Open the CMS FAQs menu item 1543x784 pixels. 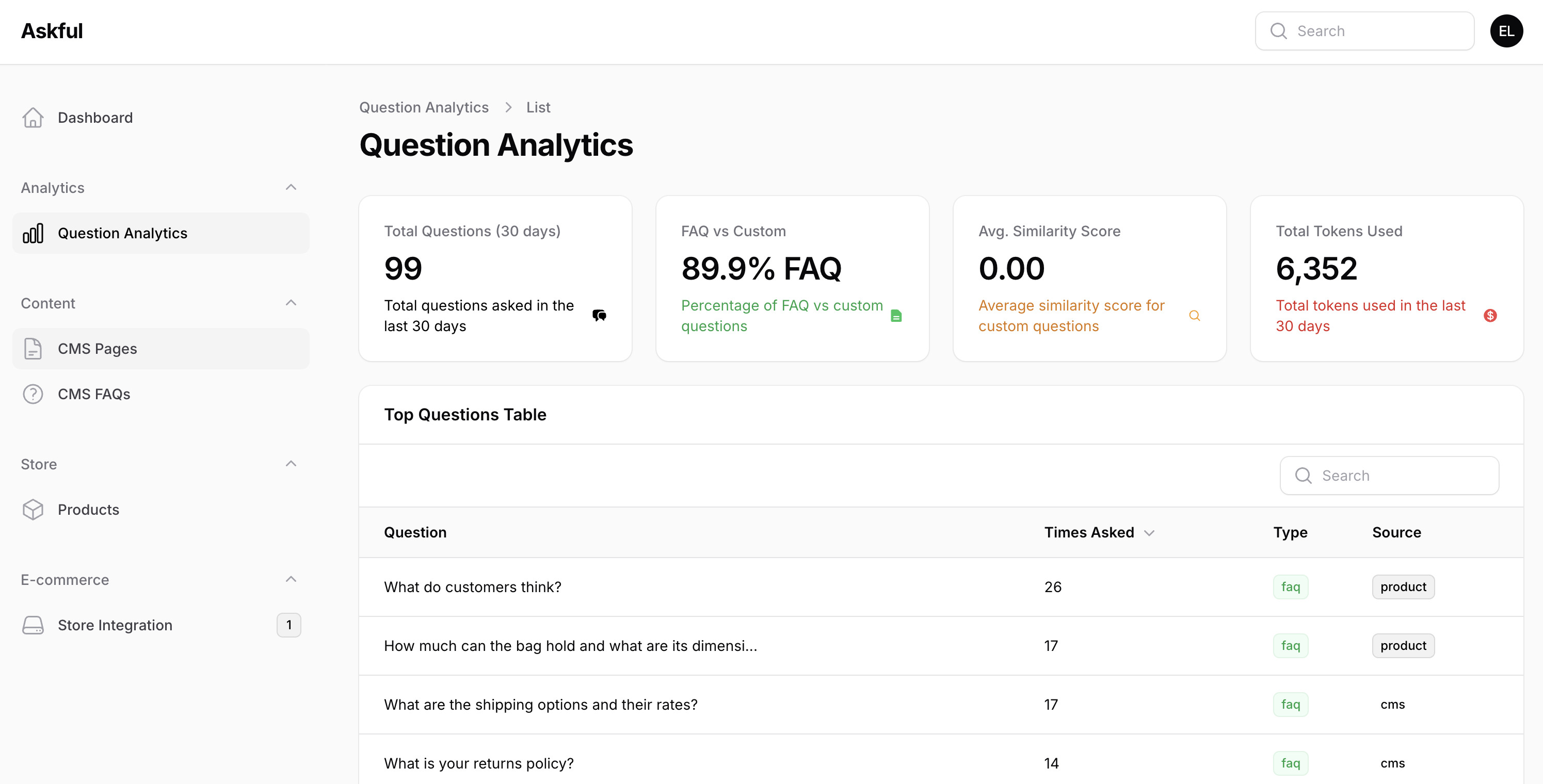tap(94, 394)
